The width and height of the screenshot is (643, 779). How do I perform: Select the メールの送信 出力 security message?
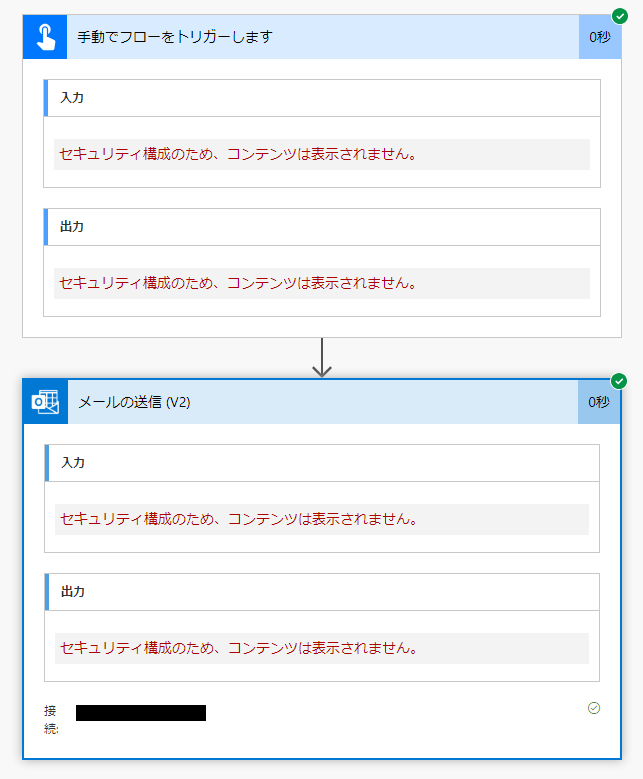[238, 648]
